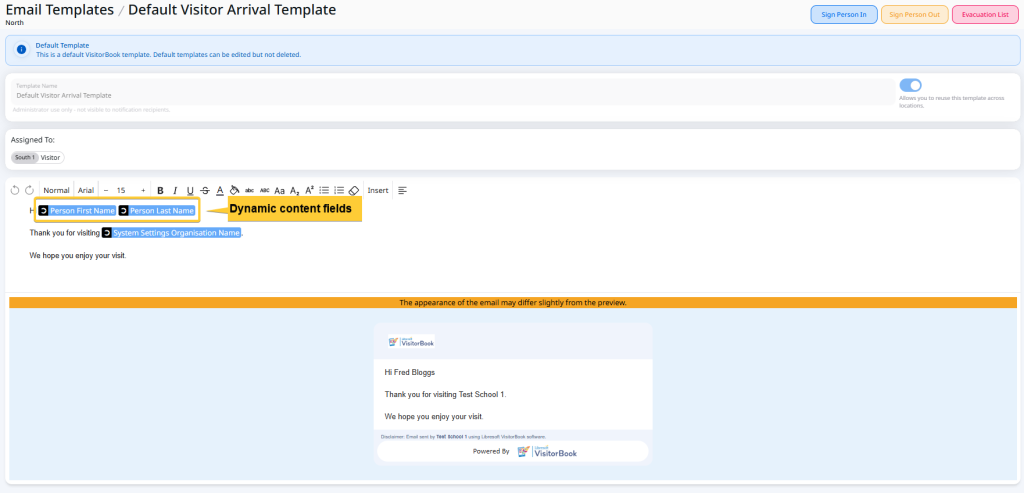1024x493 pixels.
Task: Increase font size with plus button
Action: tap(143, 190)
